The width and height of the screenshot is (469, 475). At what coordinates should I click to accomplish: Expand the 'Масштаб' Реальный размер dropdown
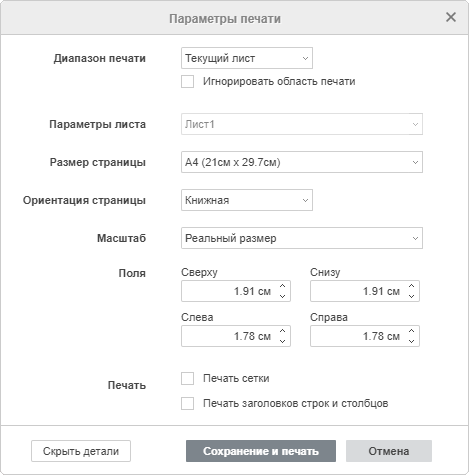pyautogui.click(x=302, y=238)
